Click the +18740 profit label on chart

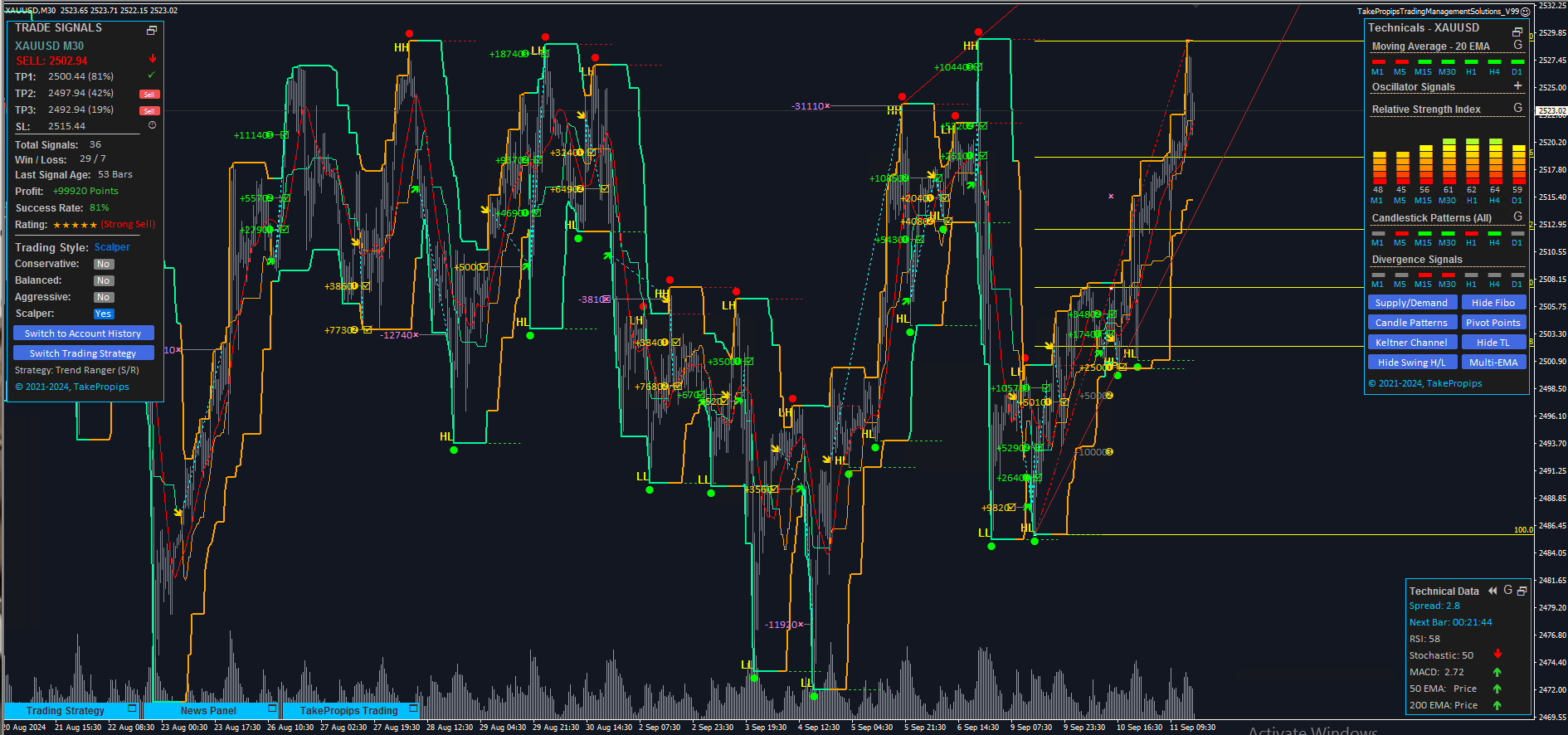pyautogui.click(x=508, y=54)
